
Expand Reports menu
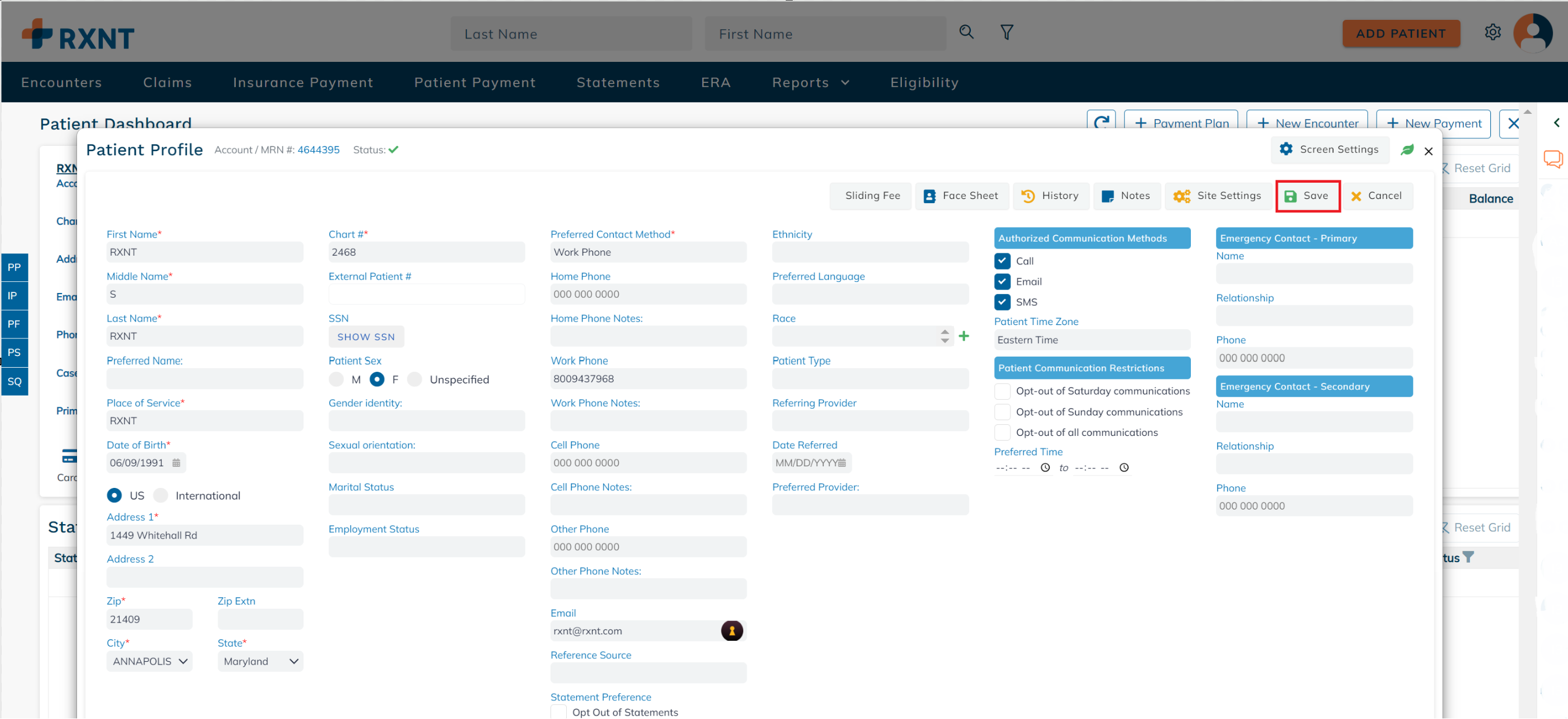click(810, 82)
